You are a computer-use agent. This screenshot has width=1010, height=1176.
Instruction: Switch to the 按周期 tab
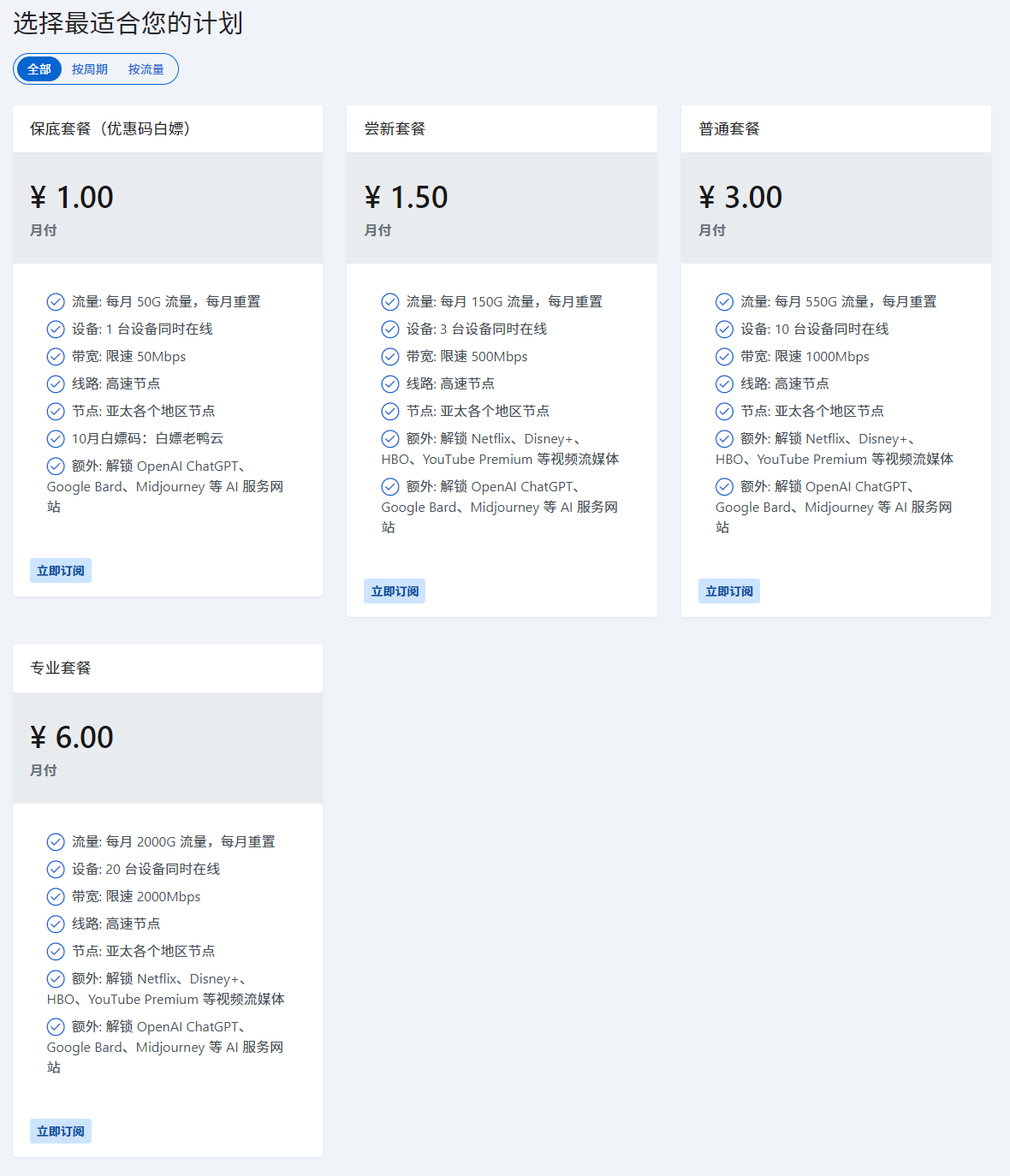click(90, 69)
